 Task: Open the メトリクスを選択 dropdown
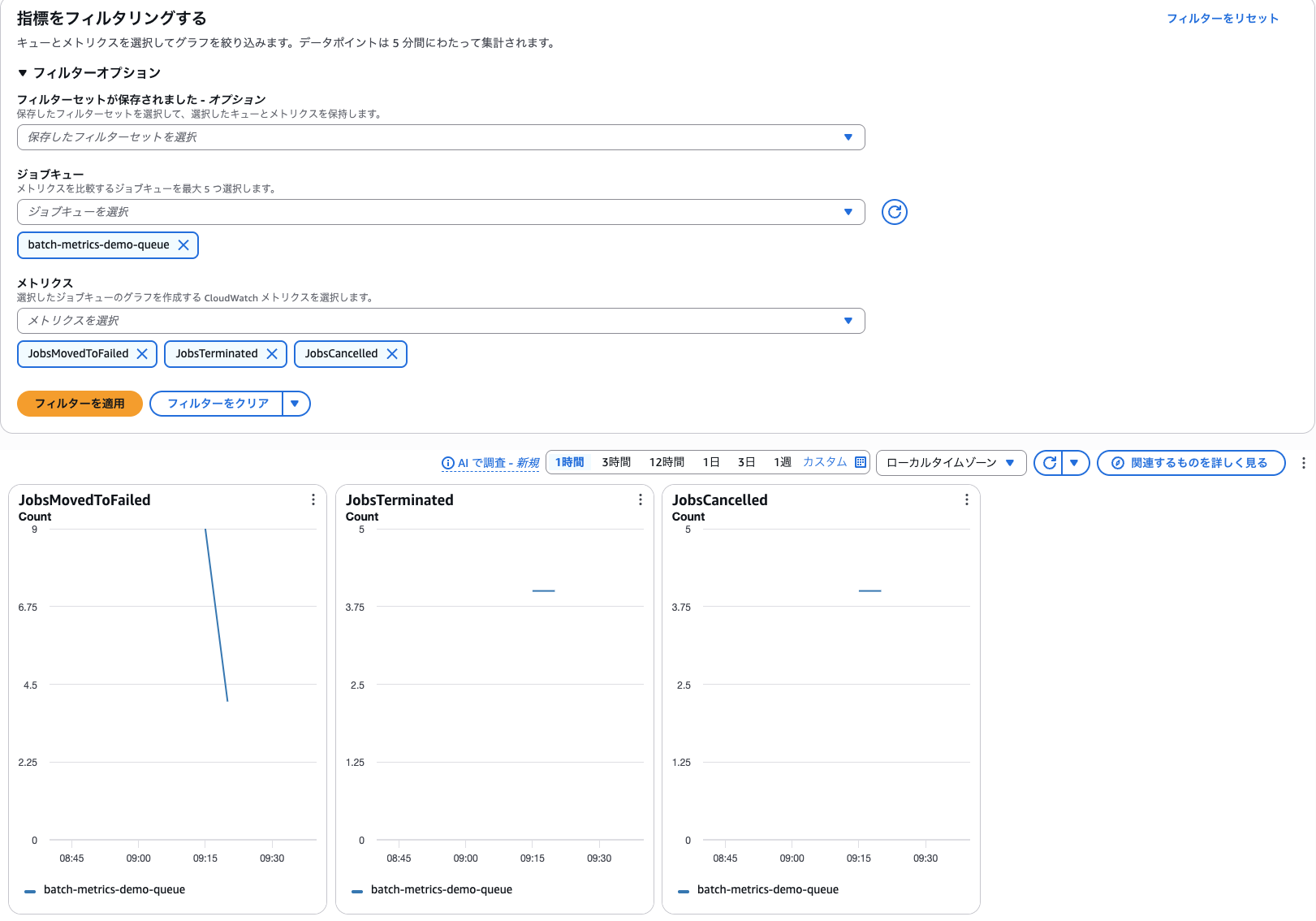(x=441, y=321)
